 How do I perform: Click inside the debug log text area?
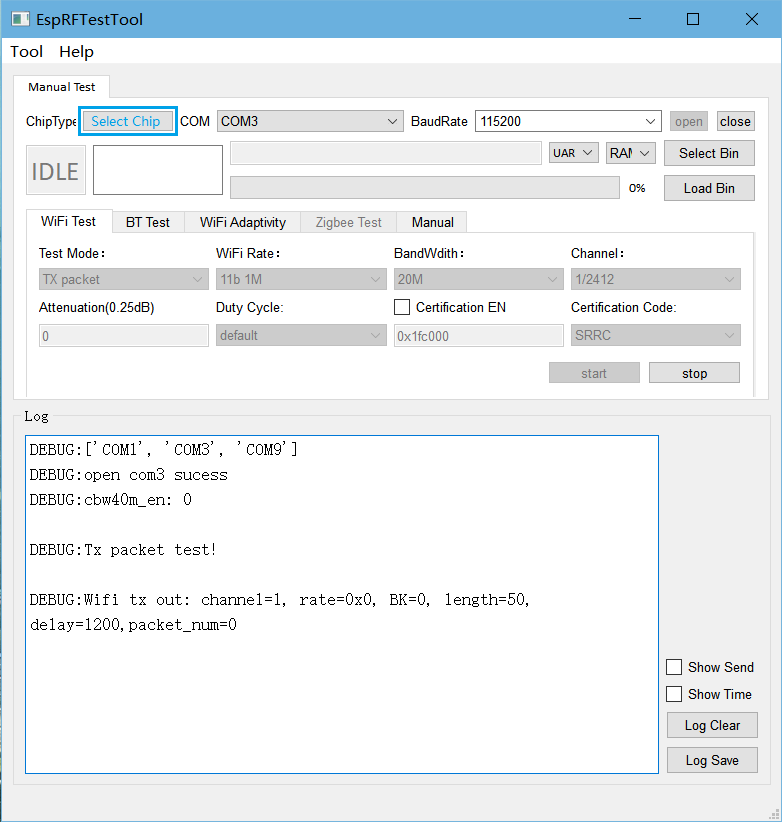341,700
